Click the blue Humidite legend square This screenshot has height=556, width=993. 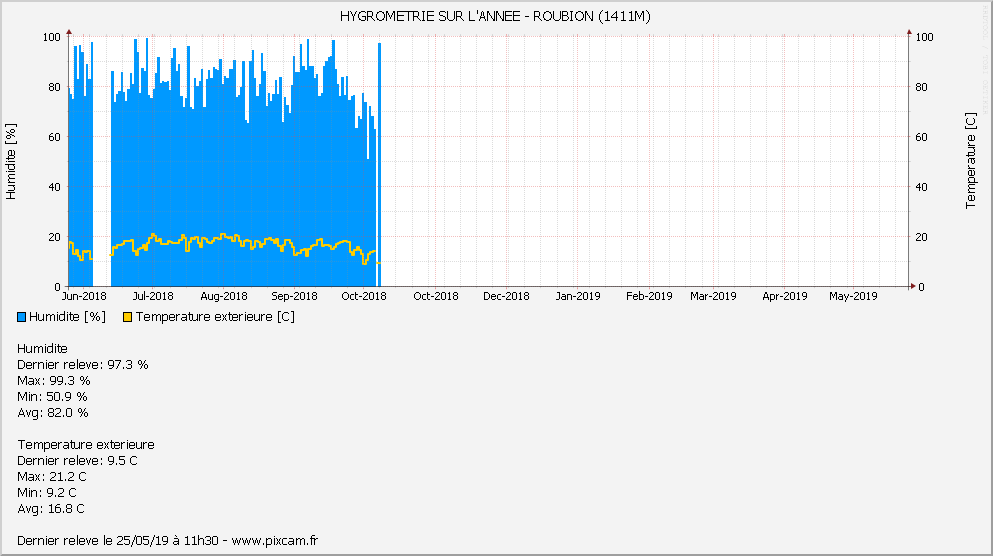click(x=22, y=317)
